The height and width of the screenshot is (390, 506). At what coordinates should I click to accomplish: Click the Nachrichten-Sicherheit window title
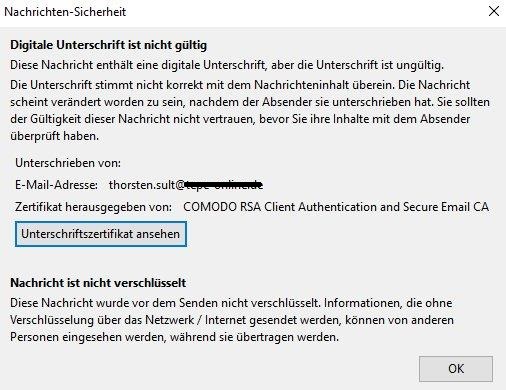click(65, 12)
